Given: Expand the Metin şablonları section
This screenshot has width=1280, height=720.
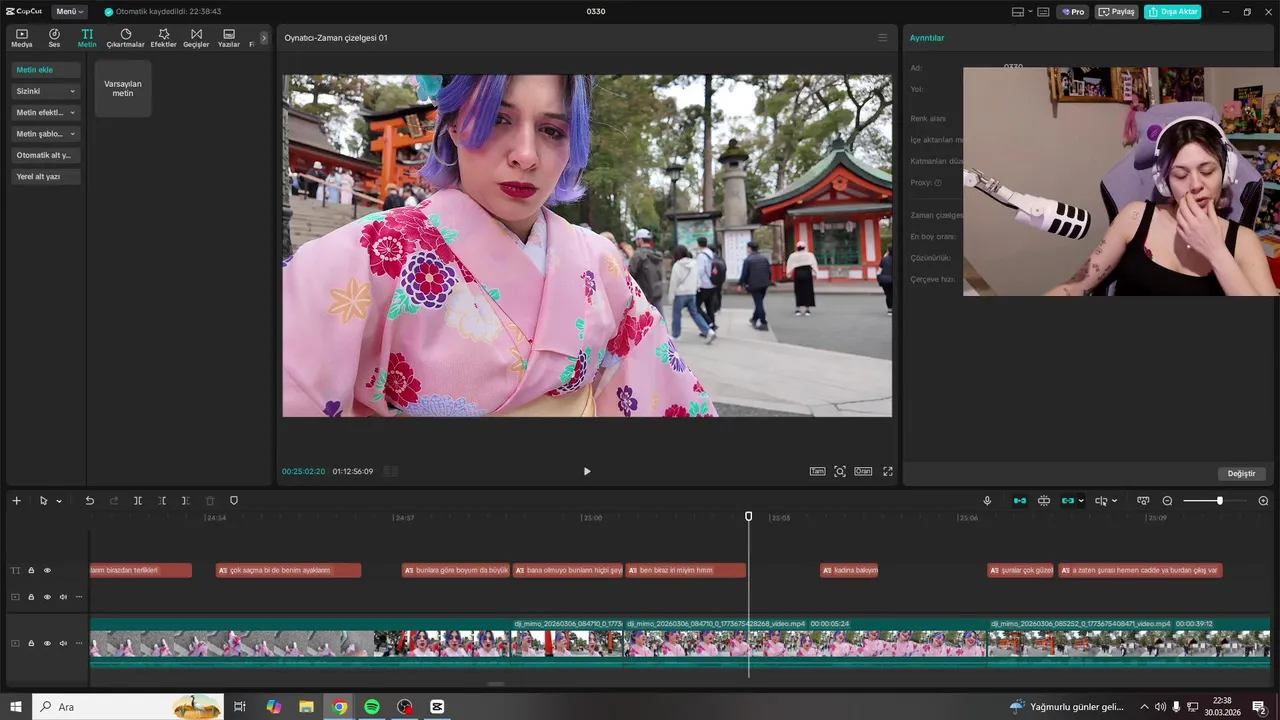Looking at the screenshot, I should (46, 134).
